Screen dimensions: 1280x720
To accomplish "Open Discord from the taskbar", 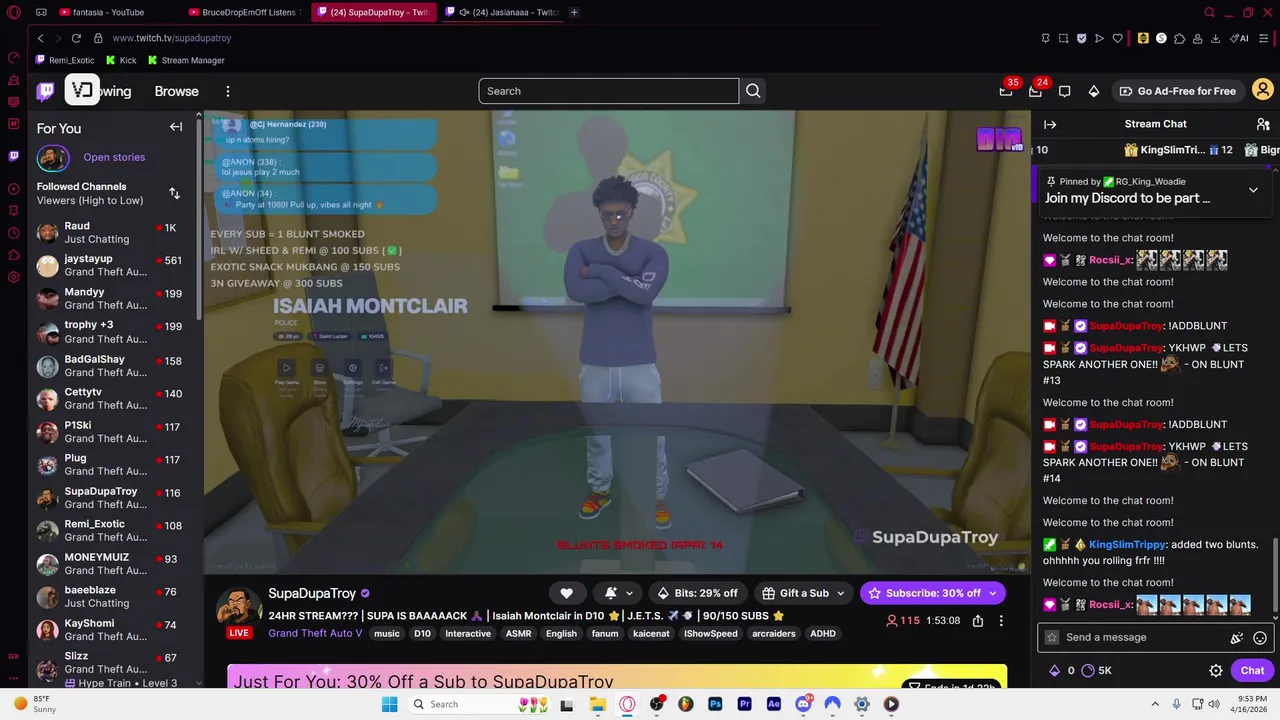I will click(x=803, y=704).
